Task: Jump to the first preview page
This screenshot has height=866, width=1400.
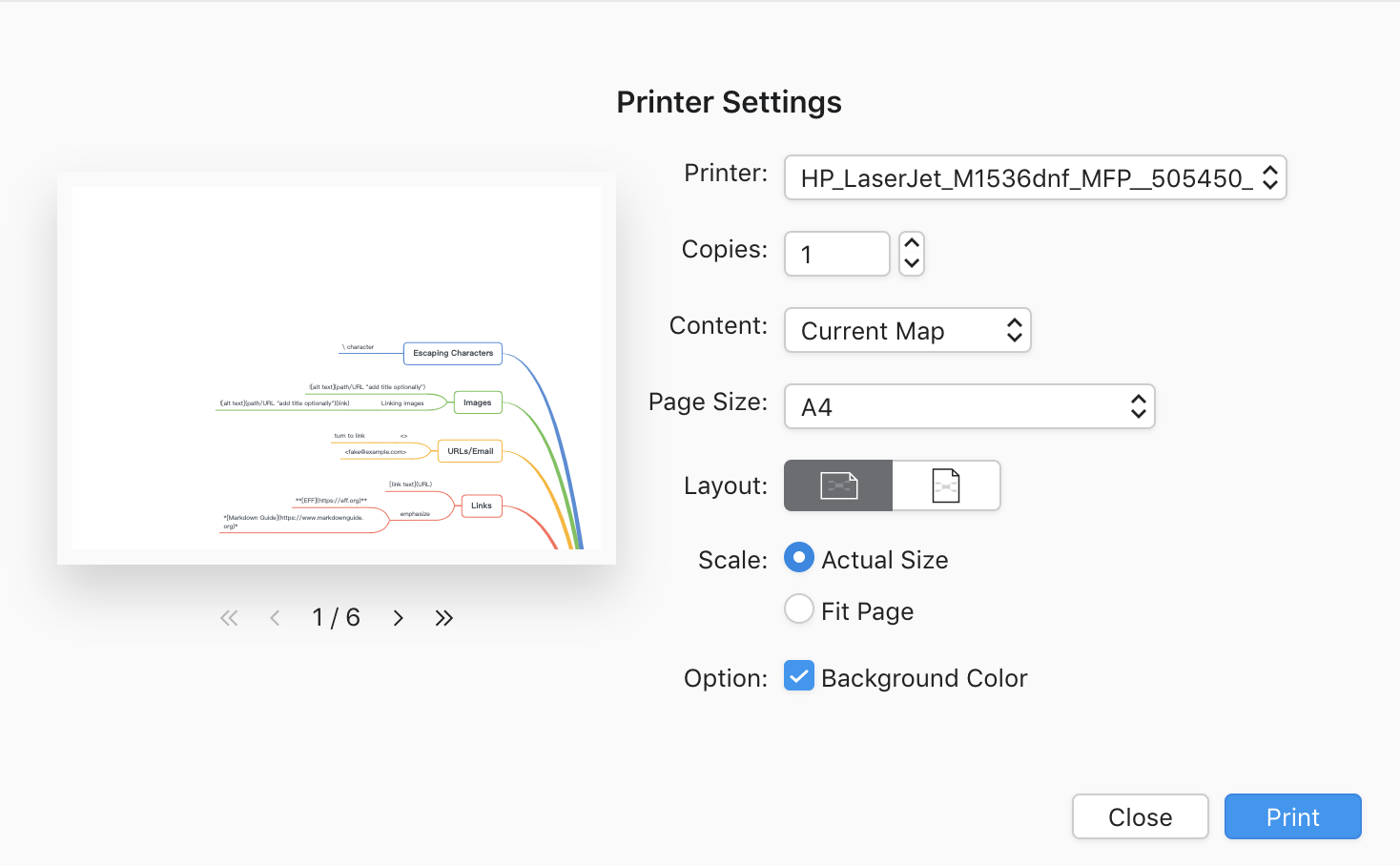Action: coord(229,618)
